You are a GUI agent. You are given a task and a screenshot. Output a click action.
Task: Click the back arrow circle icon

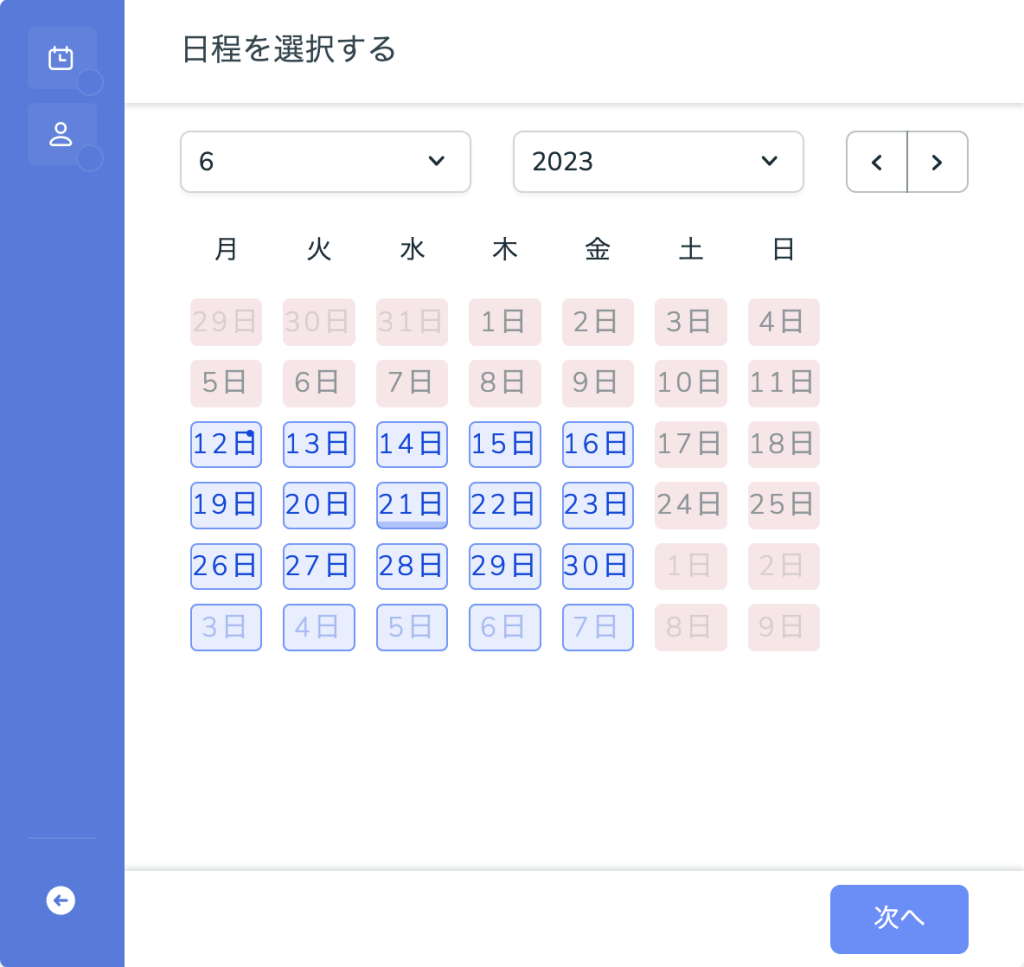click(x=61, y=900)
